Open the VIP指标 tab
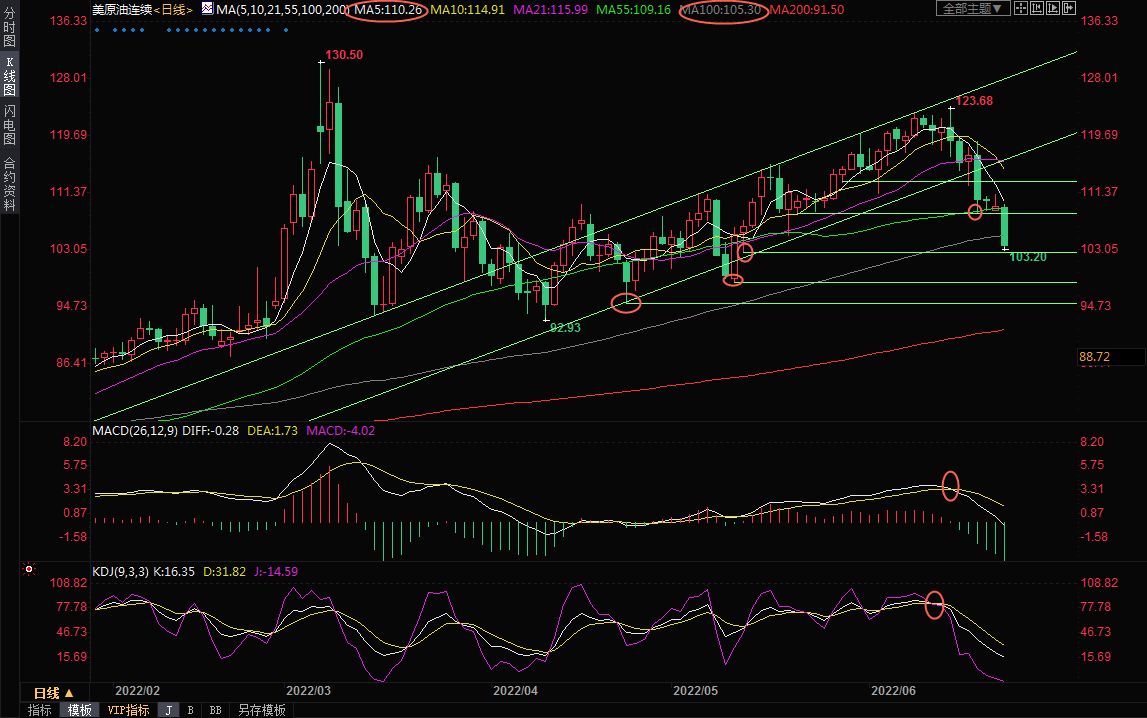 pos(128,710)
